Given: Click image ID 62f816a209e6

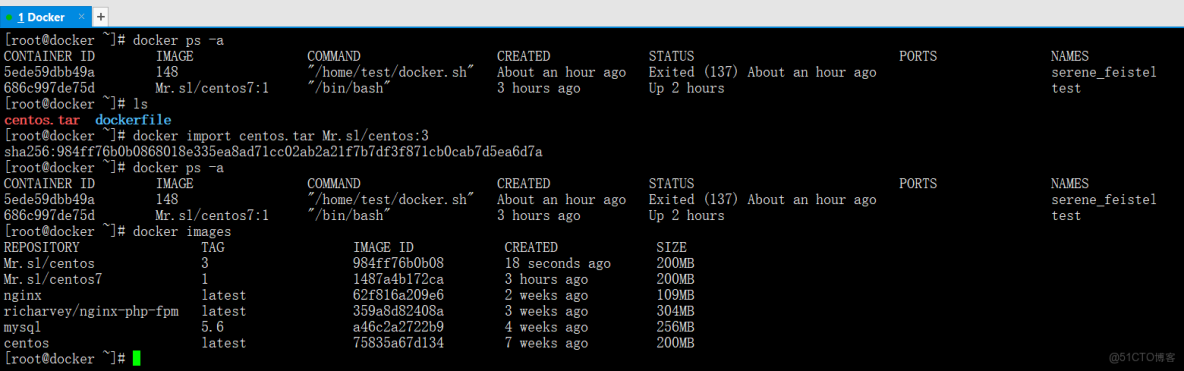Looking at the screenshot, I should (399, 295).
